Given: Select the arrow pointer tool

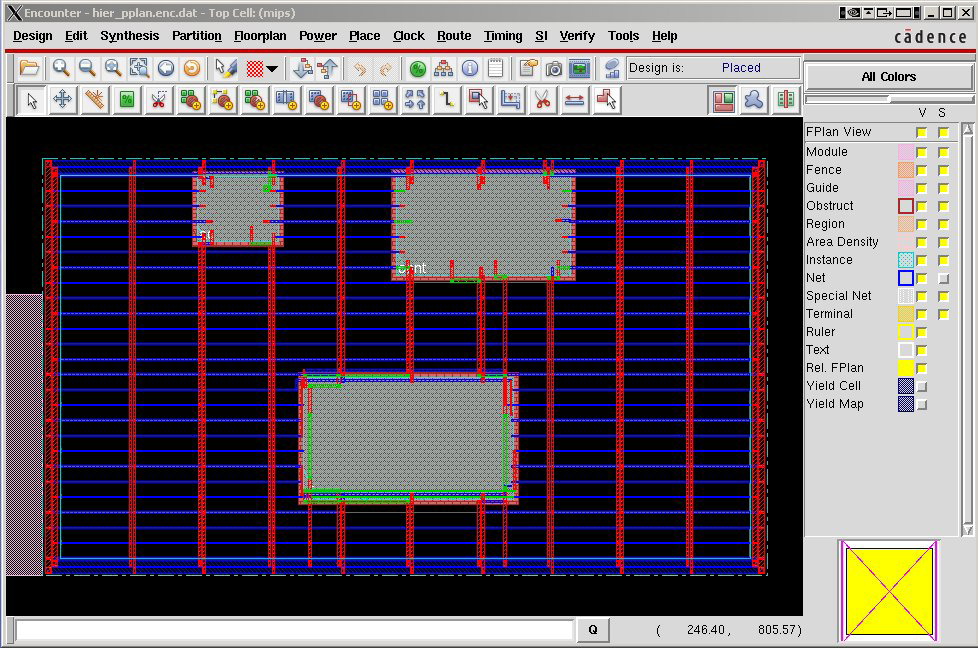Looking at the screenshot, I should (x=31, y=100).
